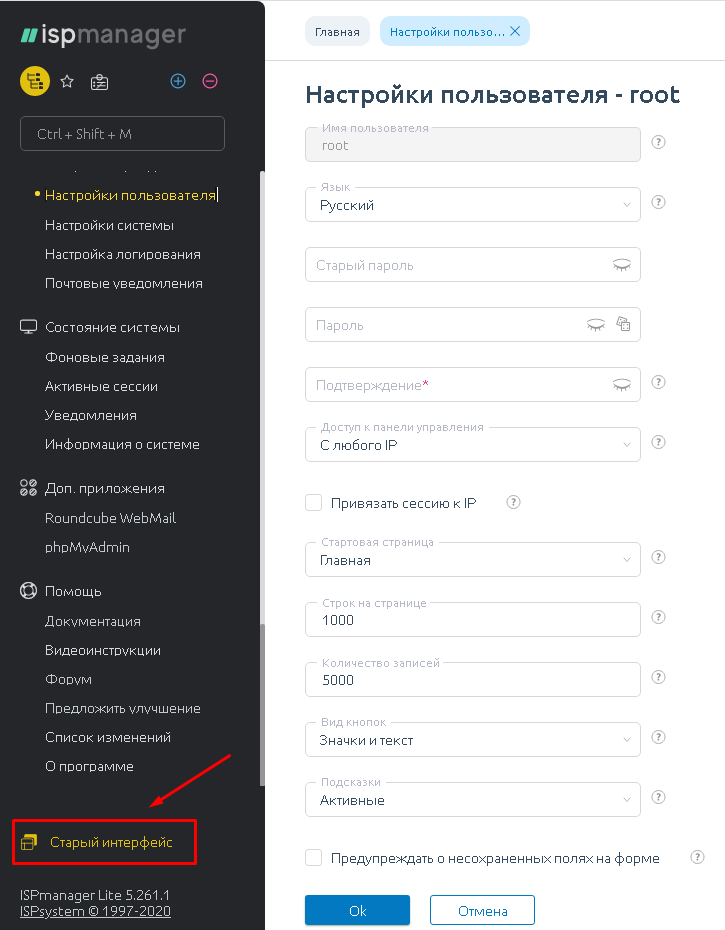Open the ISPsystem © 1997-2020 link

tap(95, 911)
